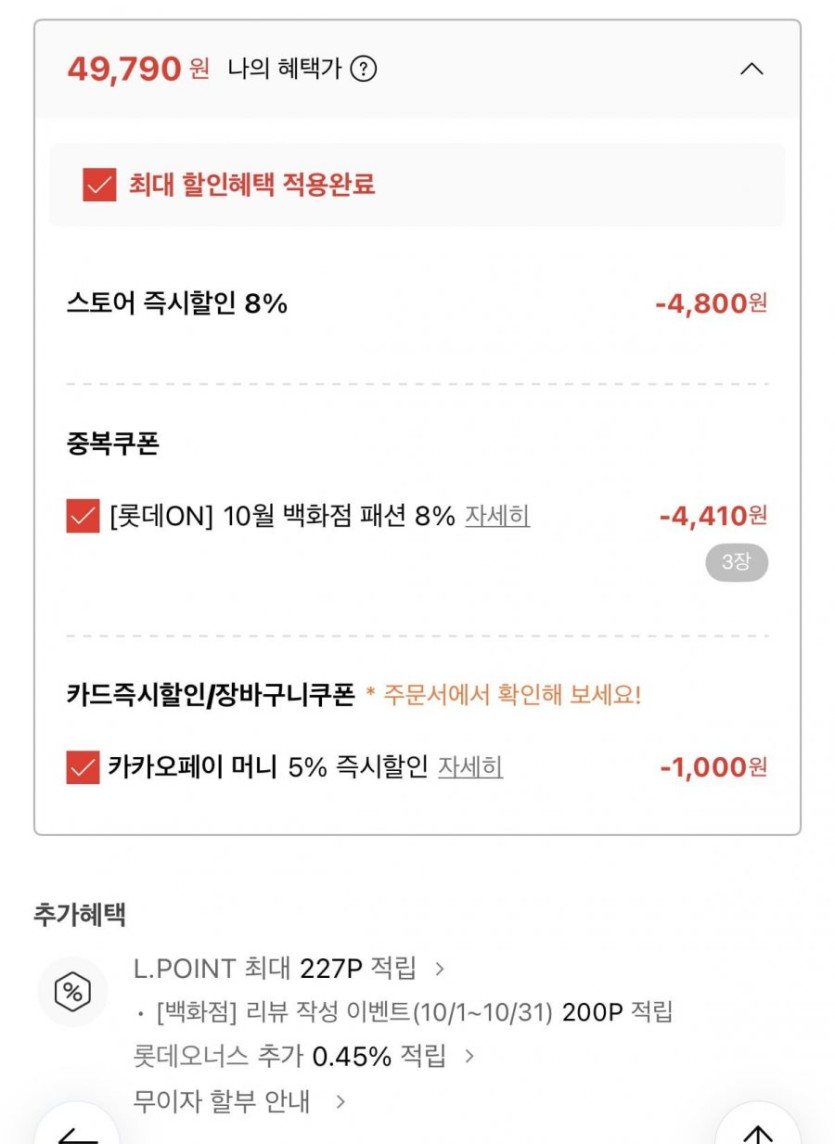
Task: Tap the 3장 coupon count badge
Action: 736,562
